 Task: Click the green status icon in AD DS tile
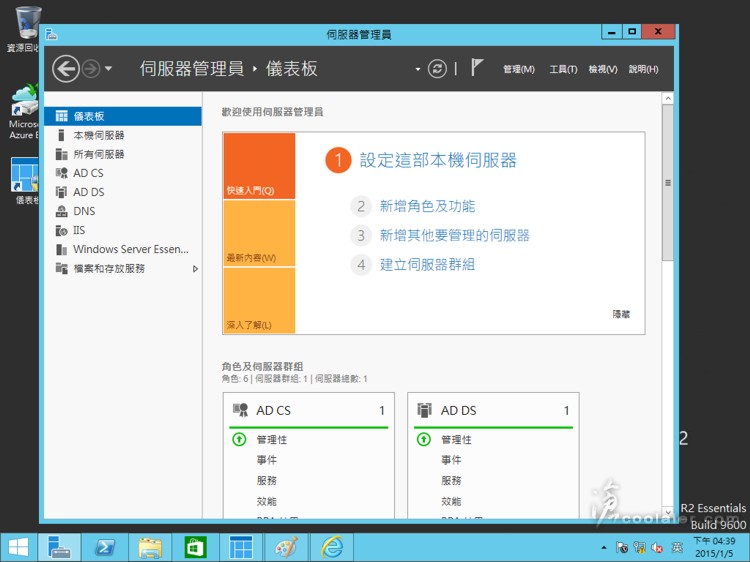tap(424, 439)
